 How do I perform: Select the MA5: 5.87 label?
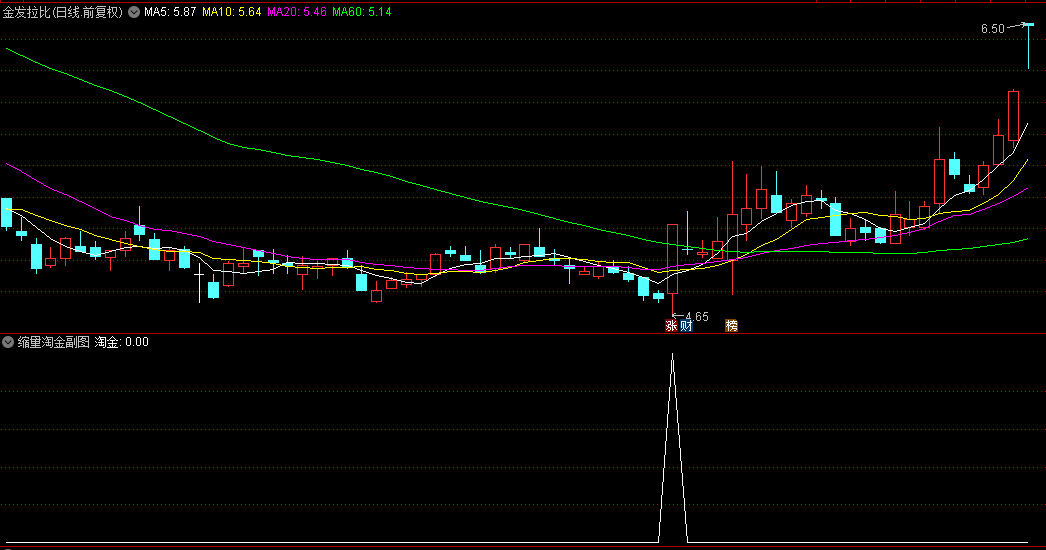point(170,12)
